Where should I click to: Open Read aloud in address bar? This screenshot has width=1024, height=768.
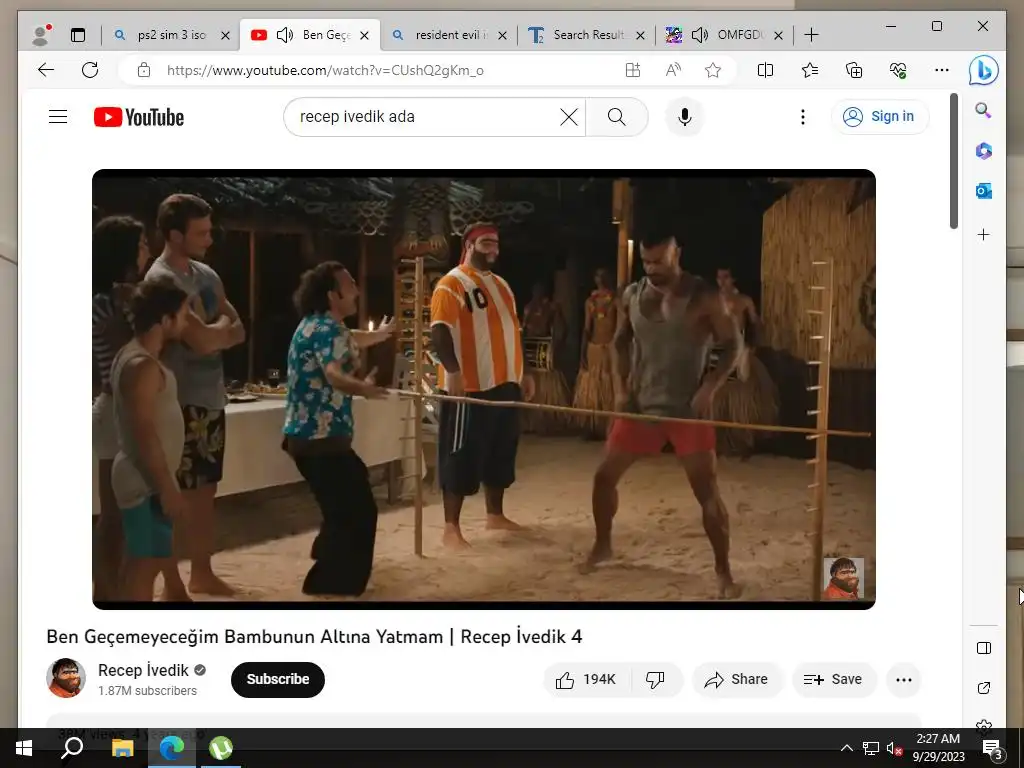point(673,70)
